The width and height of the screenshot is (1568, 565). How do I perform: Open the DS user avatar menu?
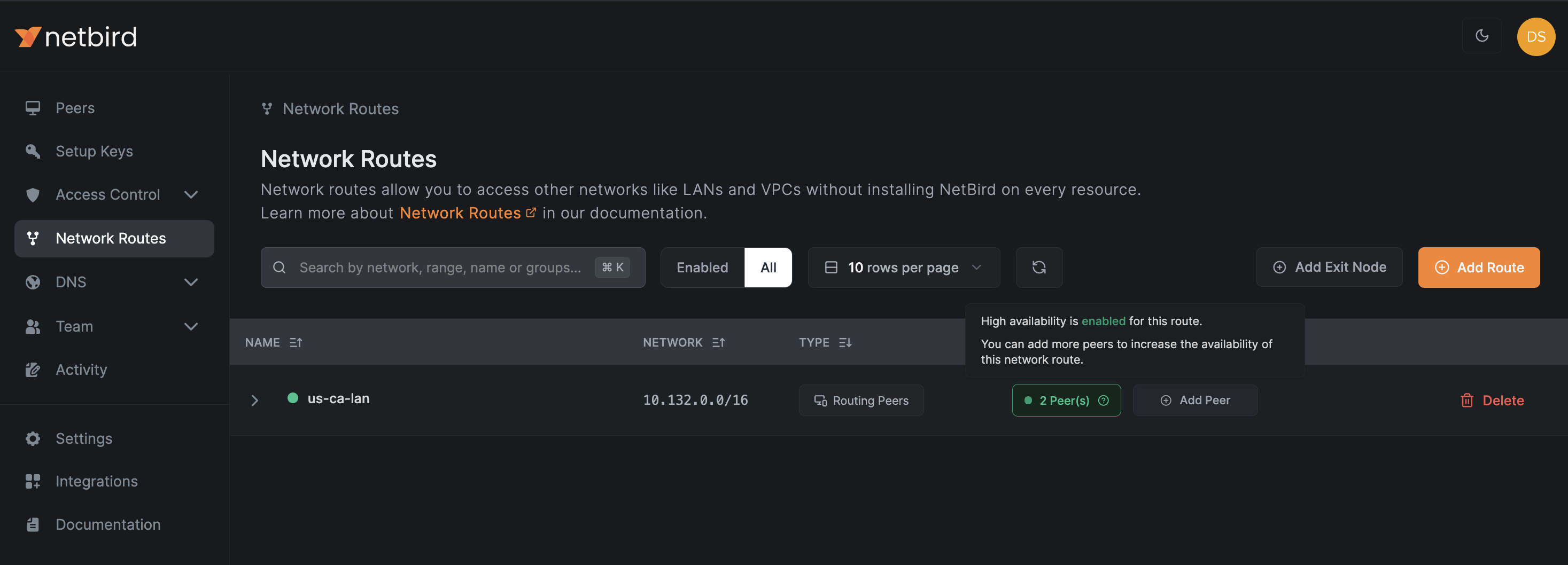tap(1535, 36)
